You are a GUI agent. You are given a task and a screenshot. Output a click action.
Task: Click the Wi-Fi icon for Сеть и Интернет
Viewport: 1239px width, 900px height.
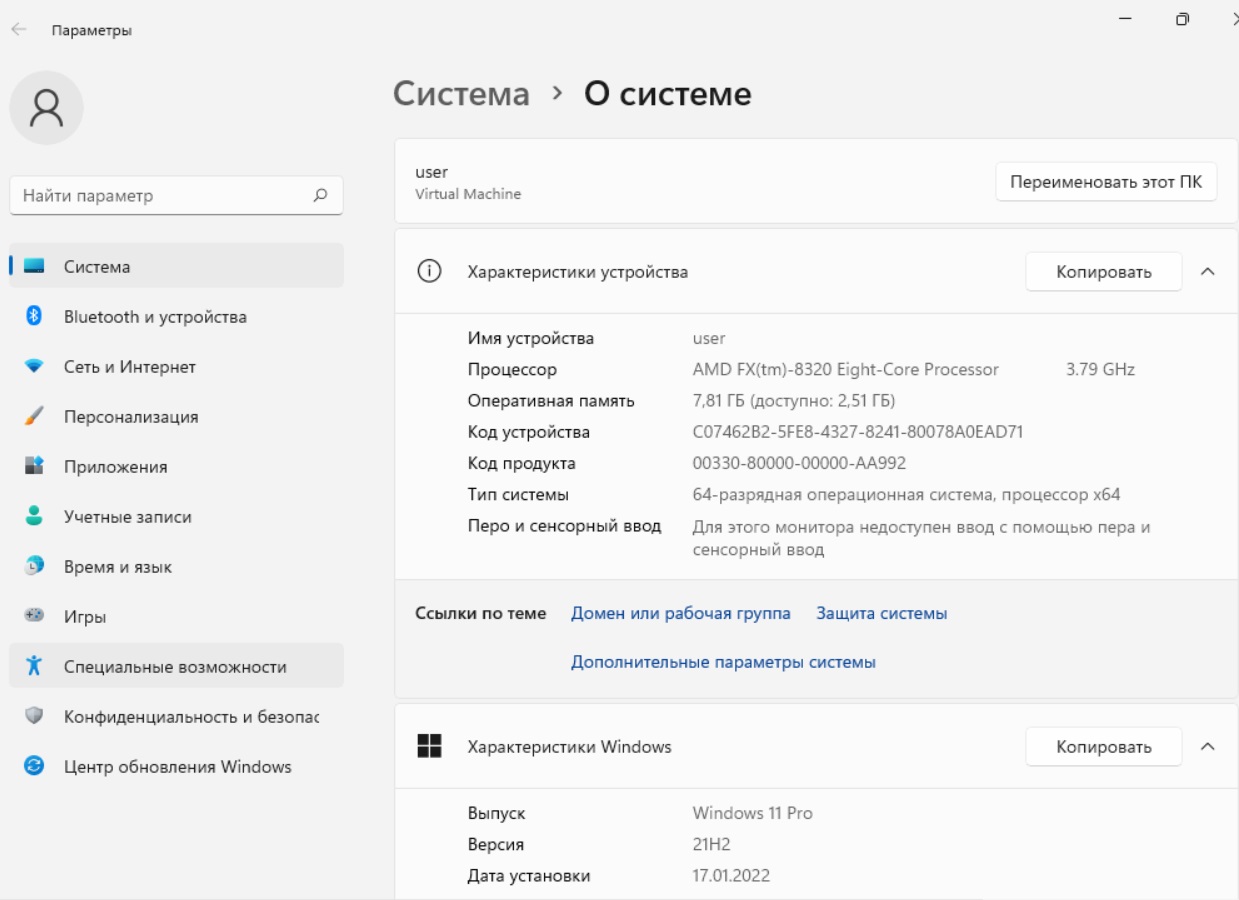tap(34, 367)
